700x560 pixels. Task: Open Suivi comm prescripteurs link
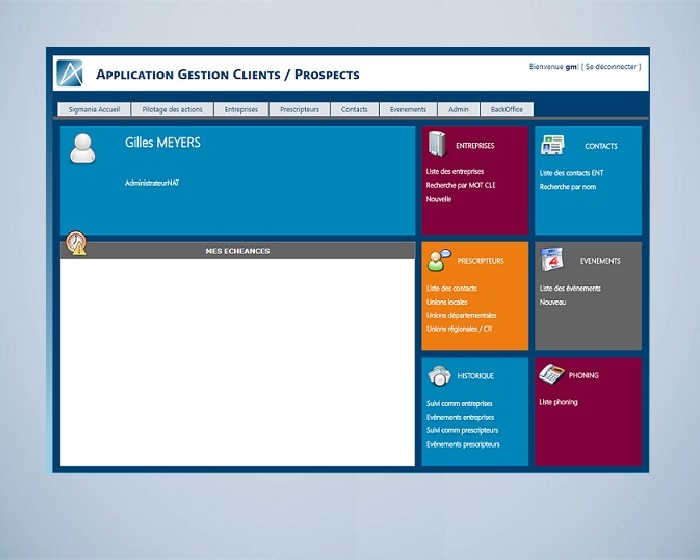[x=462, y=430]
